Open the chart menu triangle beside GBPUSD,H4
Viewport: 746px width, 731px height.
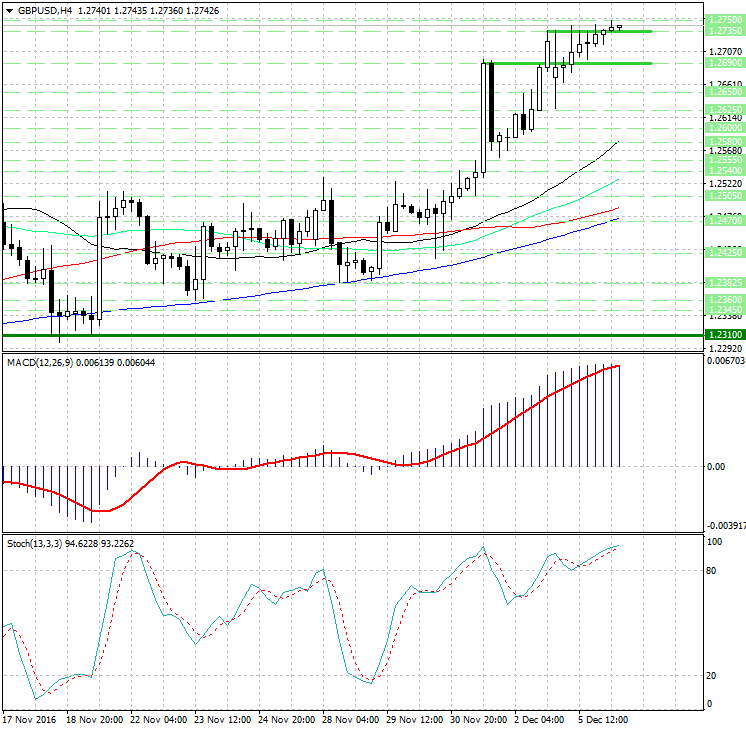pos(10,10)
